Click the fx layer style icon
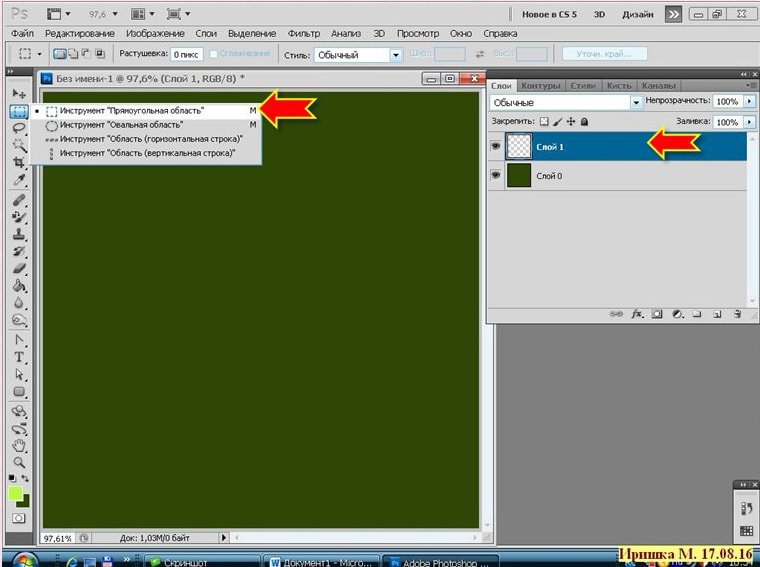Image resolution: width=760 pixels, height=567 pixels. coord(635,314)
